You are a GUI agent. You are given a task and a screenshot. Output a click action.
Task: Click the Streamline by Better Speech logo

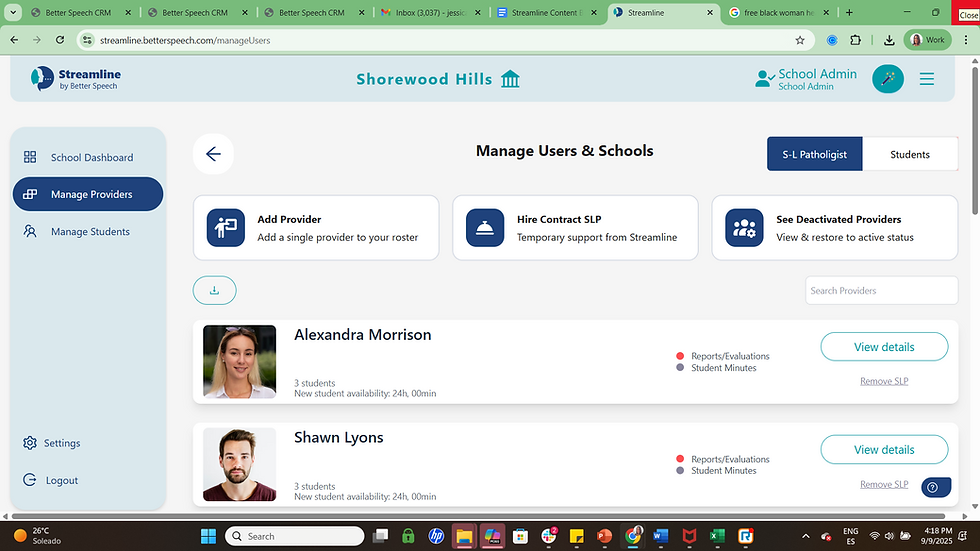click(76, 79)
